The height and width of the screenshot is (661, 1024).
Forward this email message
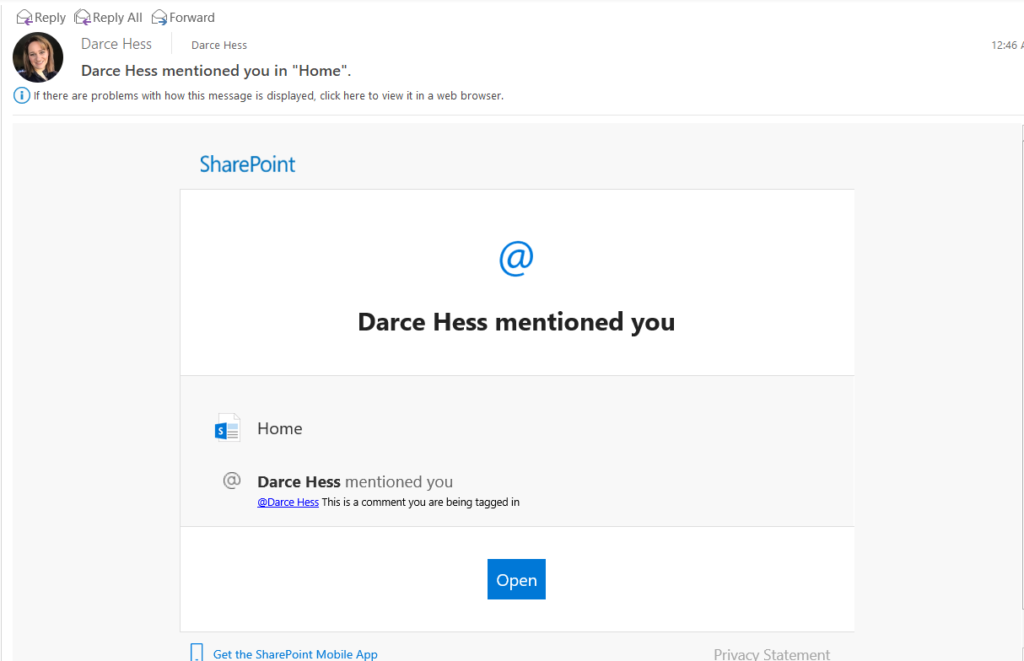(x=184, y=18)
